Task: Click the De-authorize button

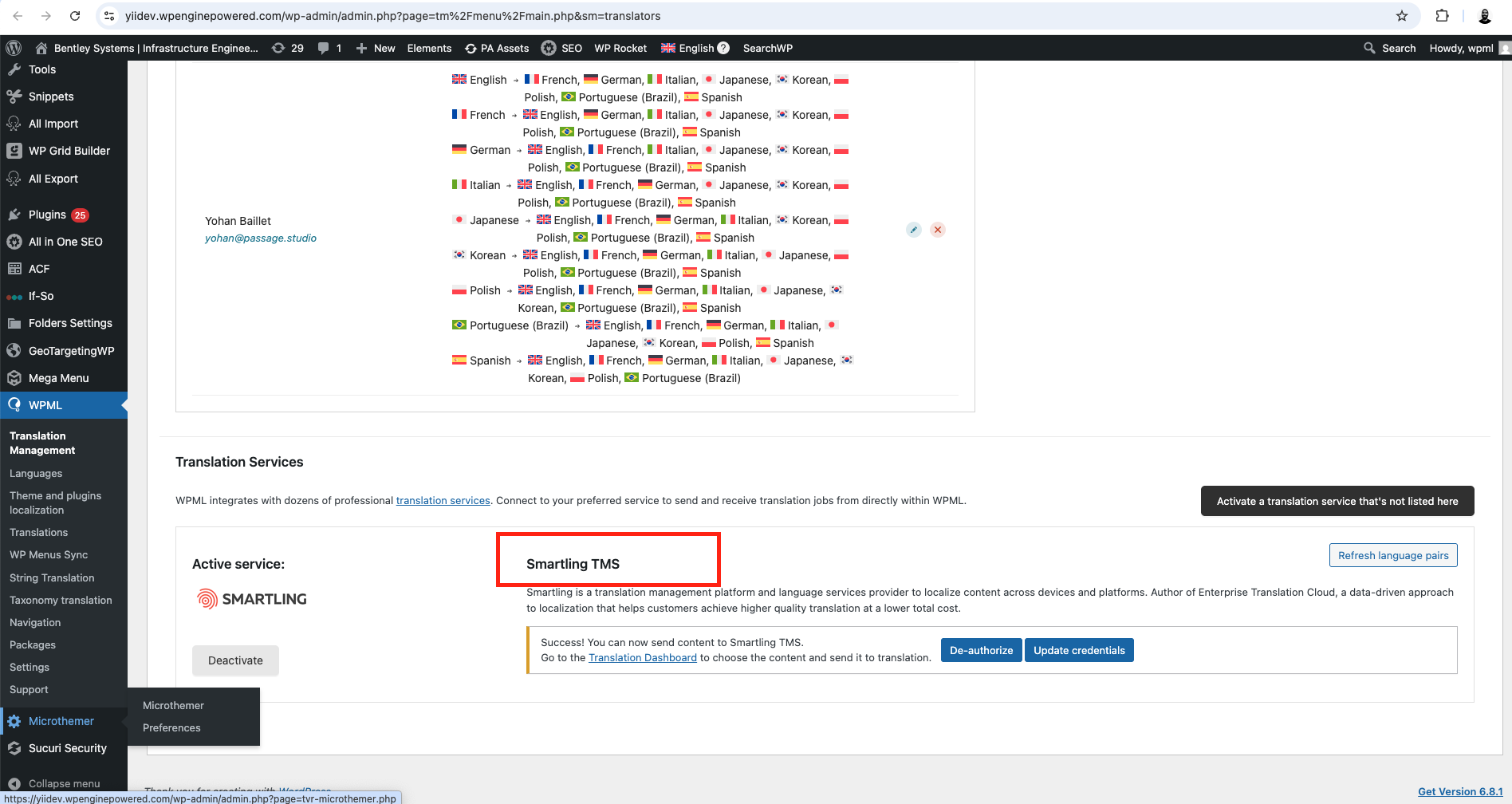Action: pyautogui.click(x=981, y=650)
